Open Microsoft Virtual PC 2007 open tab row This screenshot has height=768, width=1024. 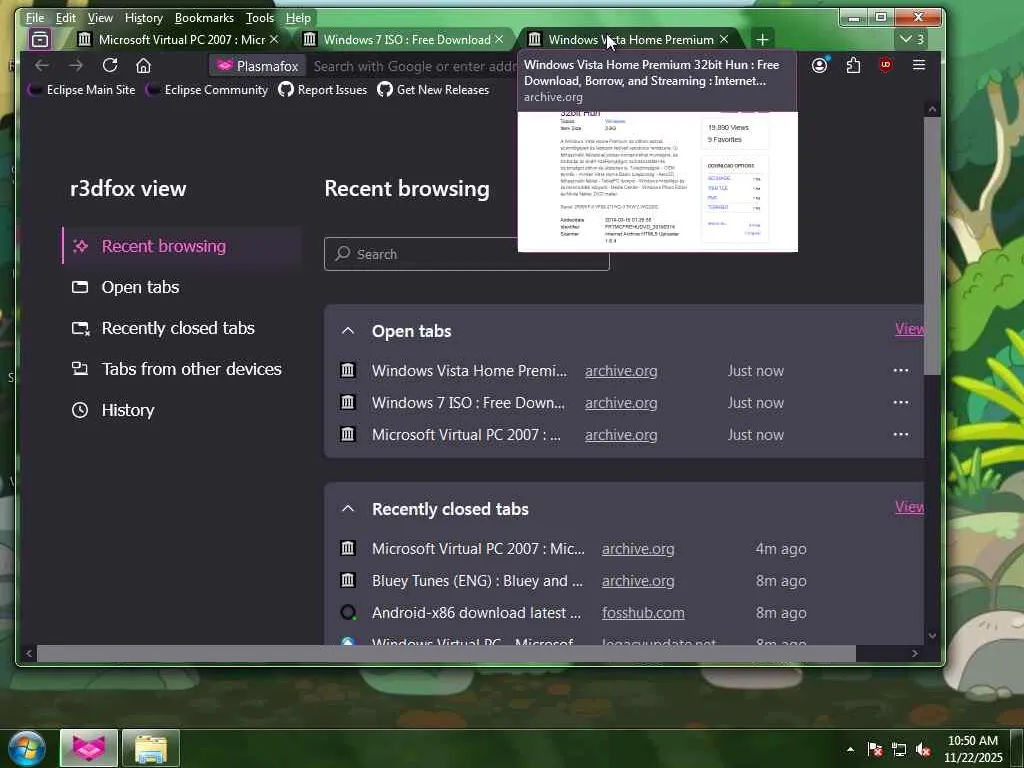click(x=466, y=435)
